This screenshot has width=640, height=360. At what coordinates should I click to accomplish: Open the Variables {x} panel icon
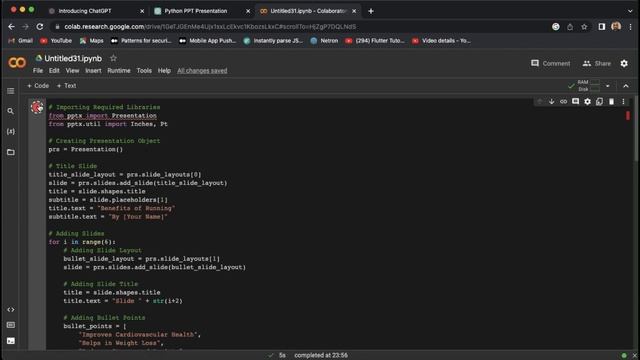pyautogui.click(x=11, y=131)
